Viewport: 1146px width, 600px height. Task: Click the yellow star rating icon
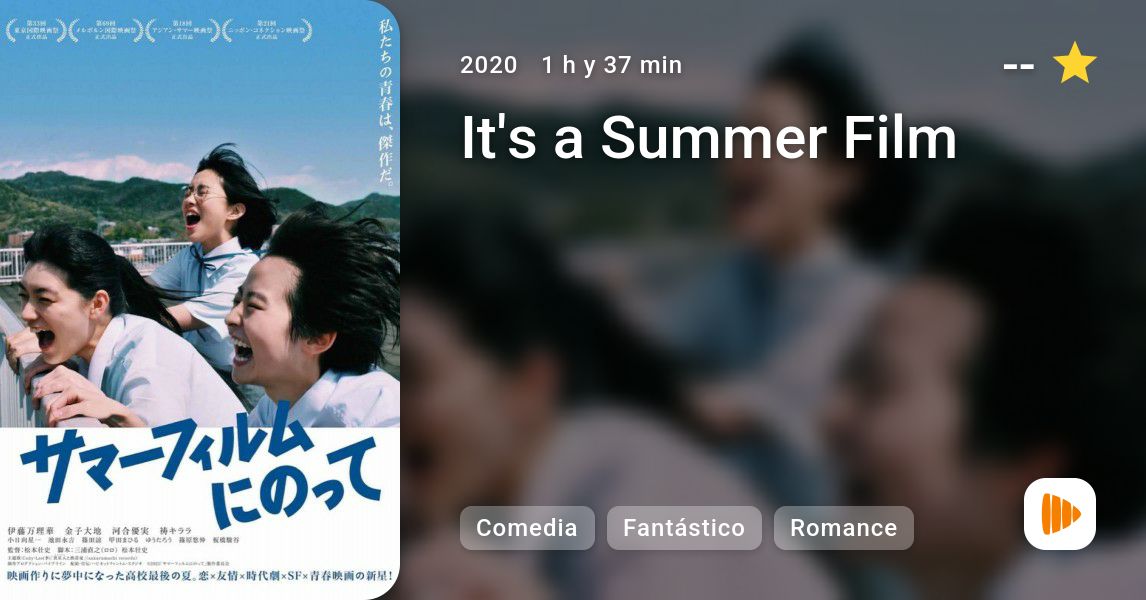tap(1074, 63)
